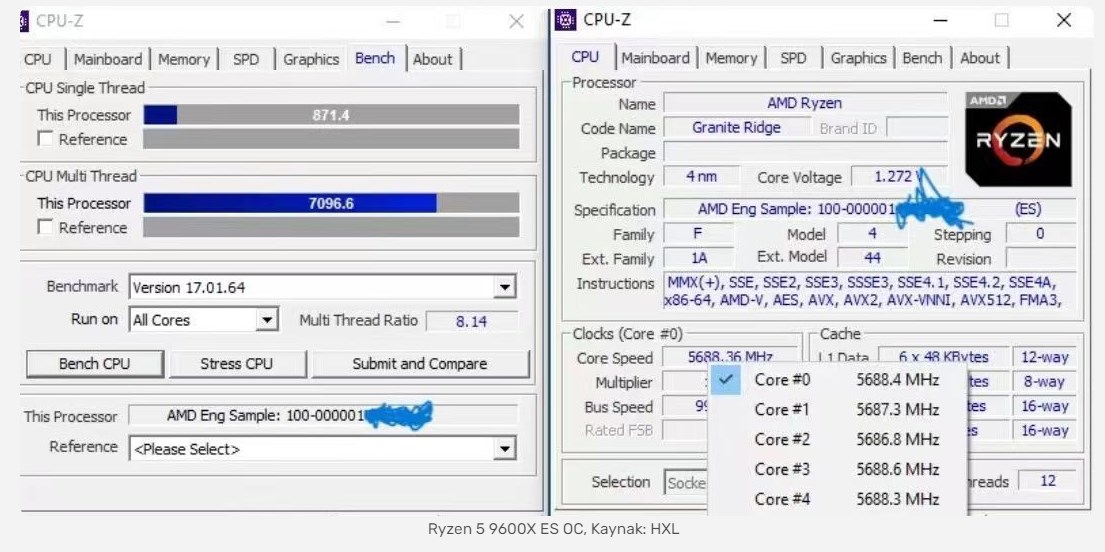Select Core #1 in the core clock menu

click(838, 410)
